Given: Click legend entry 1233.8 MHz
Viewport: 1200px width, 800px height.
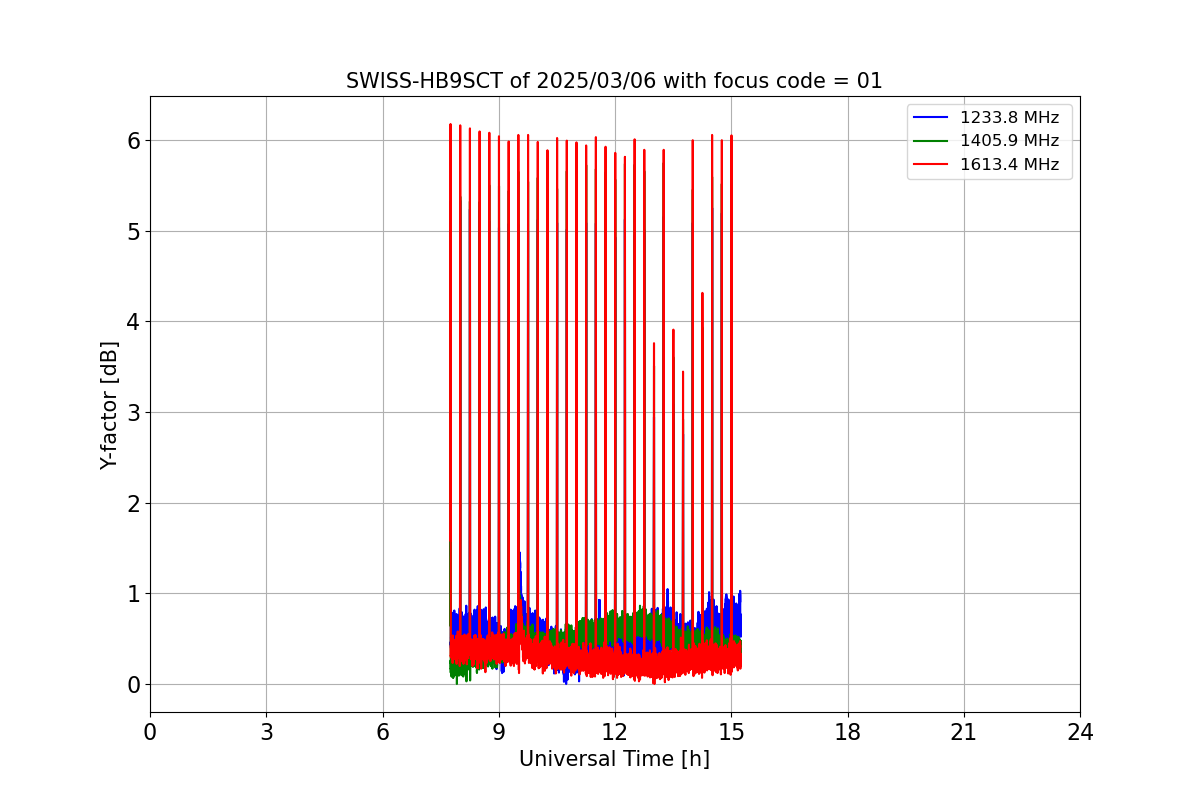Looking at the screenshot, I should pyautogui.click(x=1009, y=118).
